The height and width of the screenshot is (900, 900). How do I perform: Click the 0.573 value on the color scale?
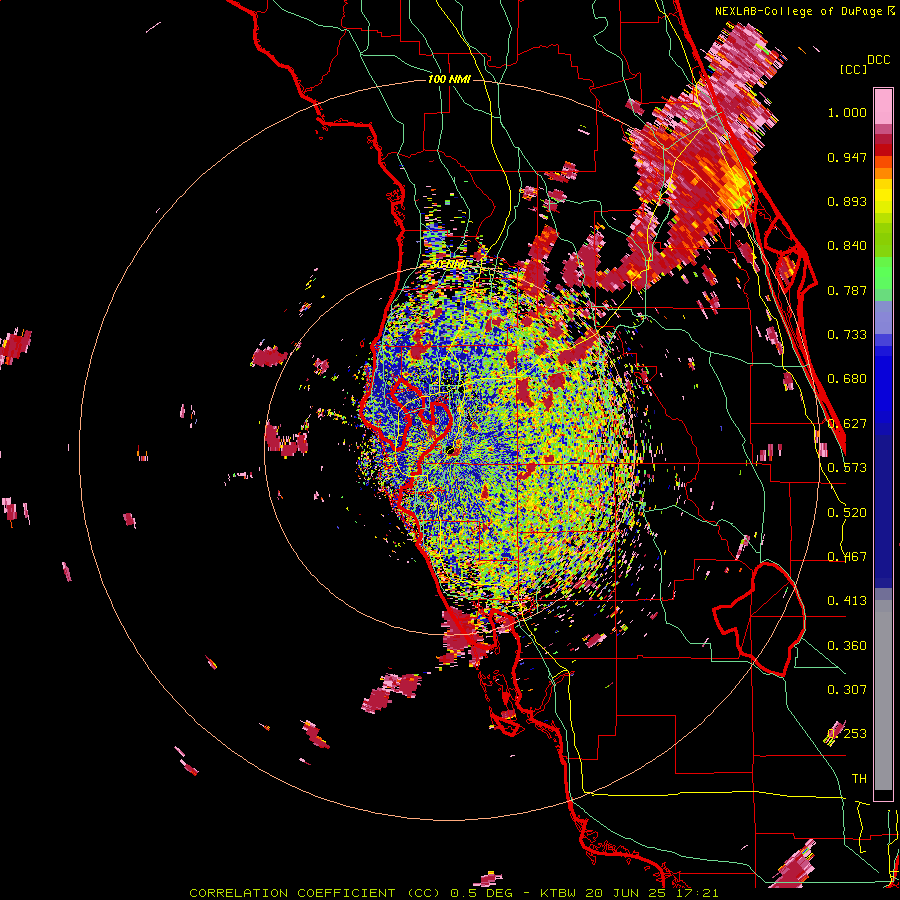[x=847, y=468]
